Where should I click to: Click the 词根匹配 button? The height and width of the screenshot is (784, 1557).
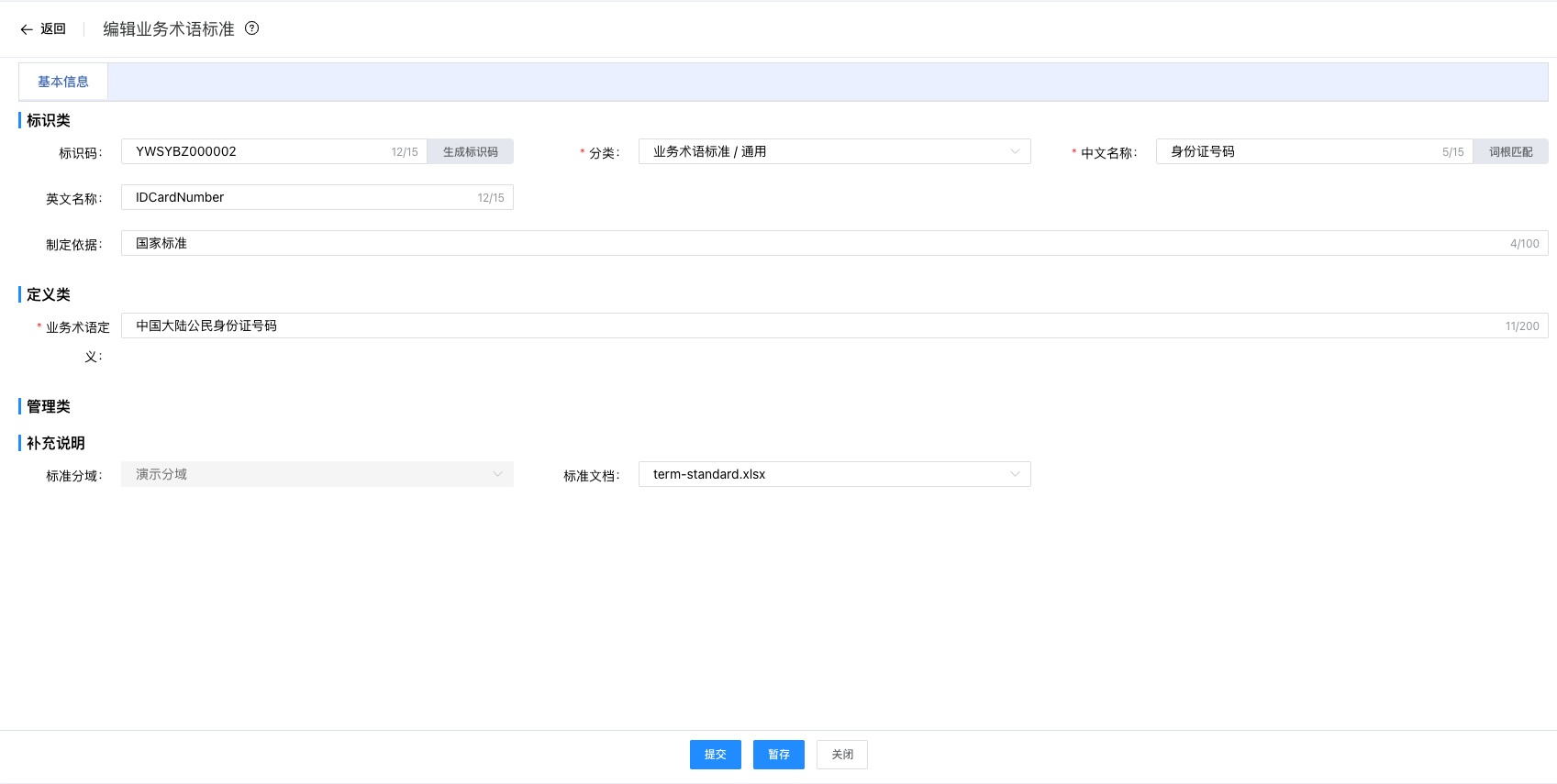pyautogui.click(x=1510, y=151)
